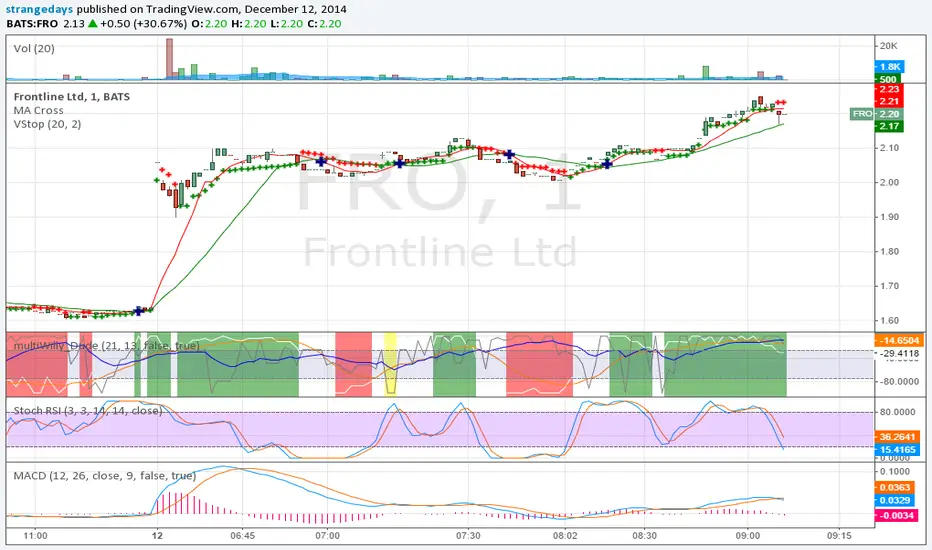Click the green 500 volume label
Viewport: 932px width, 550px height.
click(888, 79)
